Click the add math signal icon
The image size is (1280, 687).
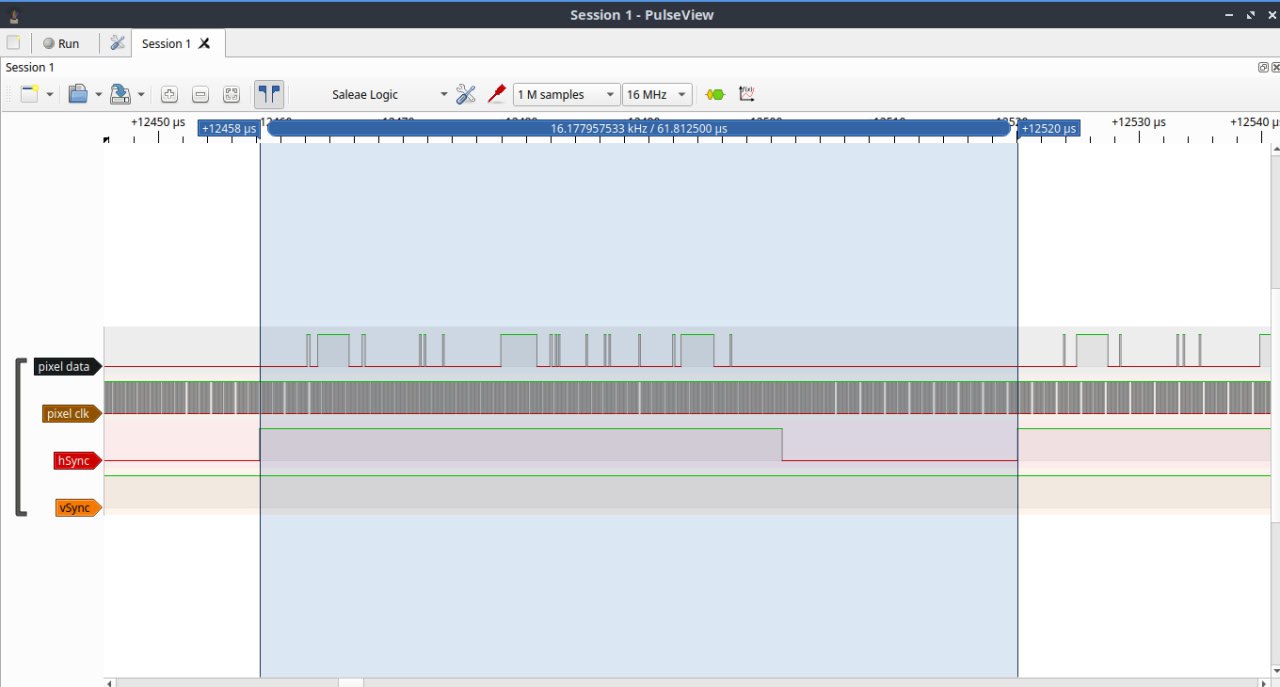747,94
